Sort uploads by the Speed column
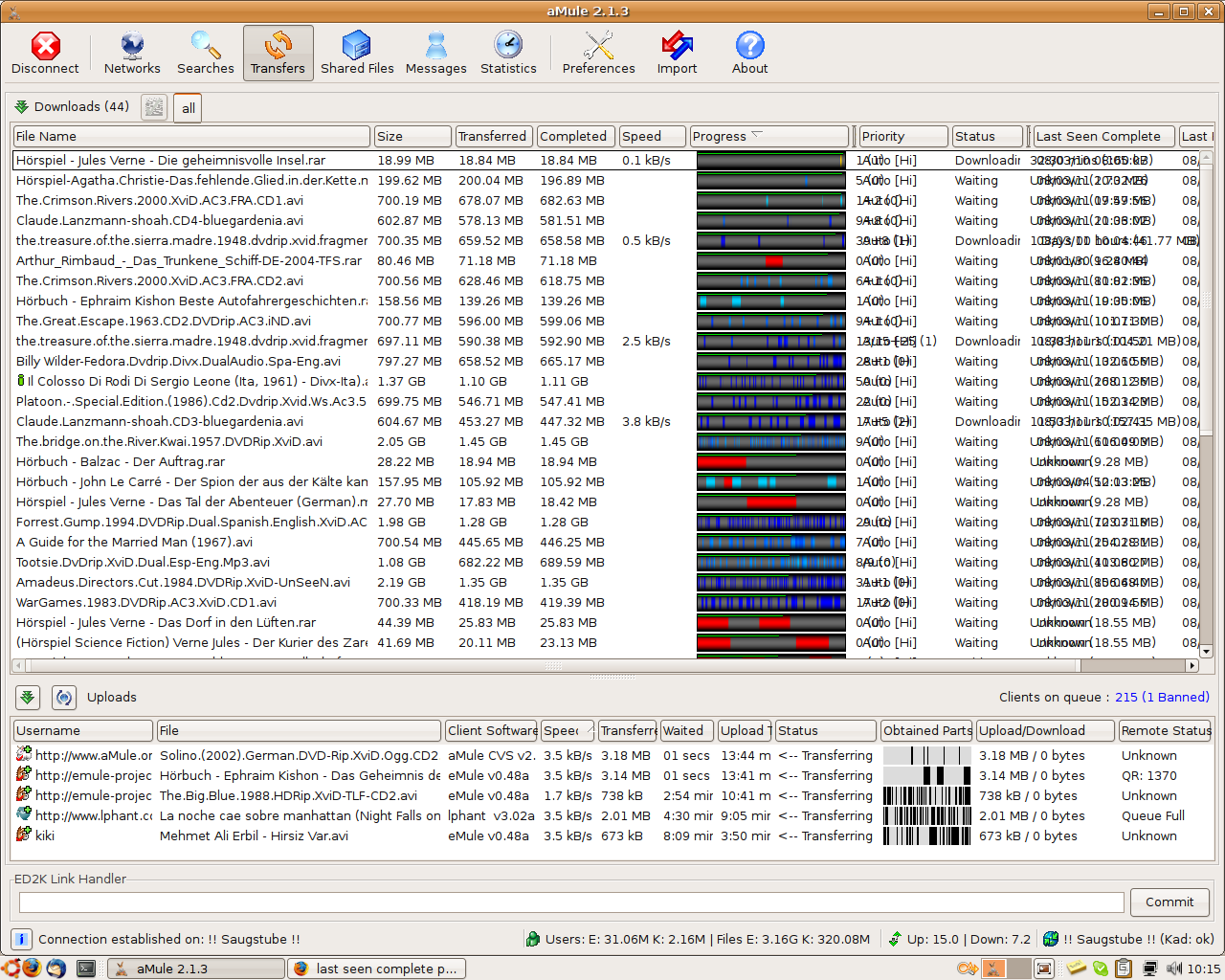This screenshot has height=980, width=1225. pyautogui.click(x=567, y=731)
